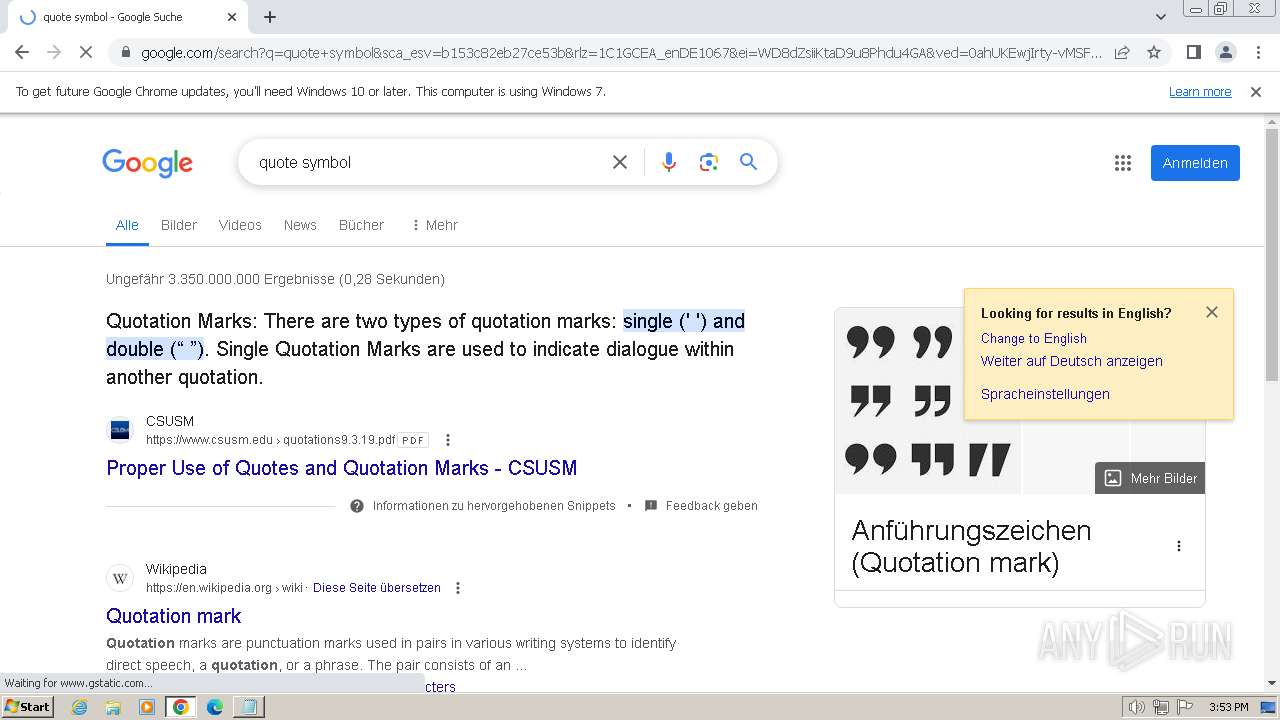Open Spracheinstellungen link
1280x720 pixels.
[x=1045, y=394]
